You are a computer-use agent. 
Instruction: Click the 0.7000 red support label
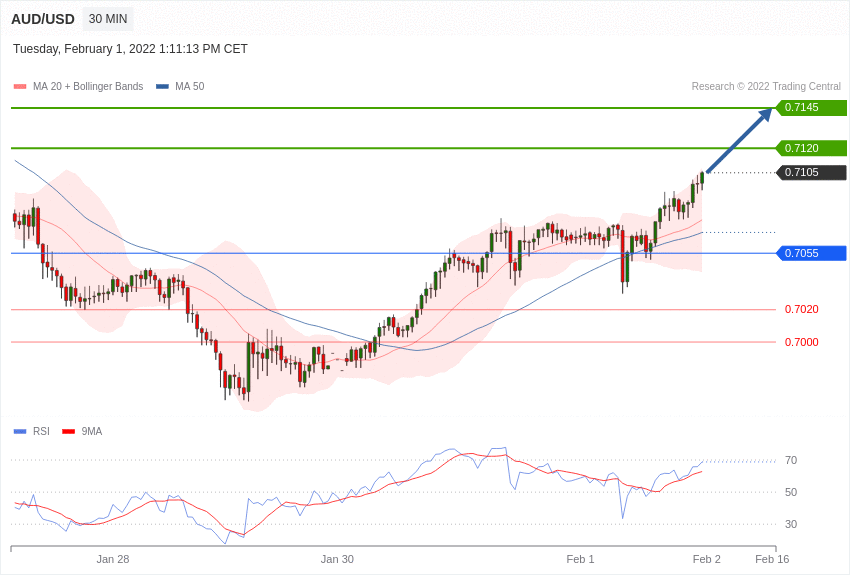[x=802, y=342]
